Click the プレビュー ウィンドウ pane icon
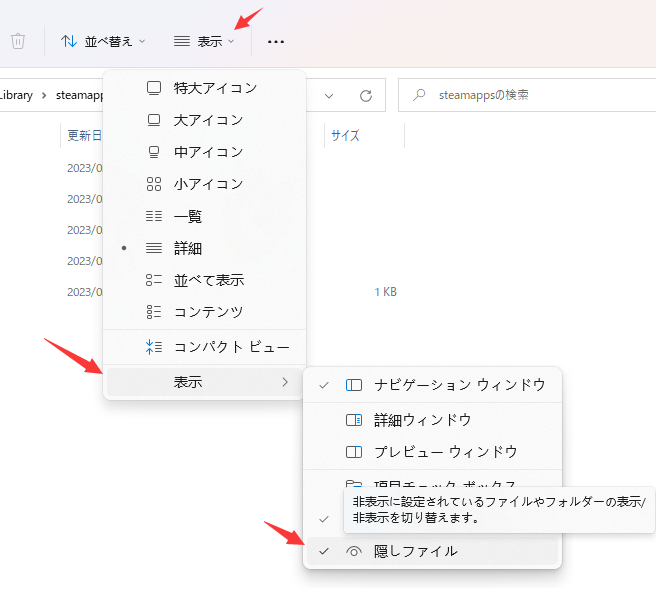The image size is (656, 611). [x=354, y=452]
